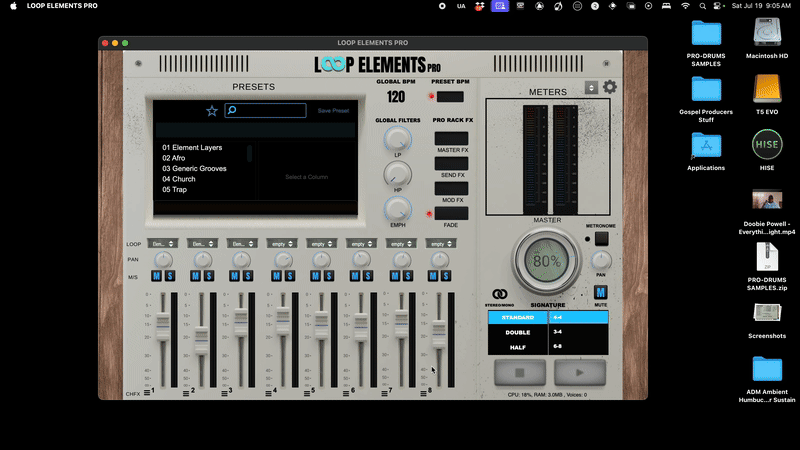Select 02 Afro preset category
The width and height of the screenshot is (800, 450).
(173, 158)
